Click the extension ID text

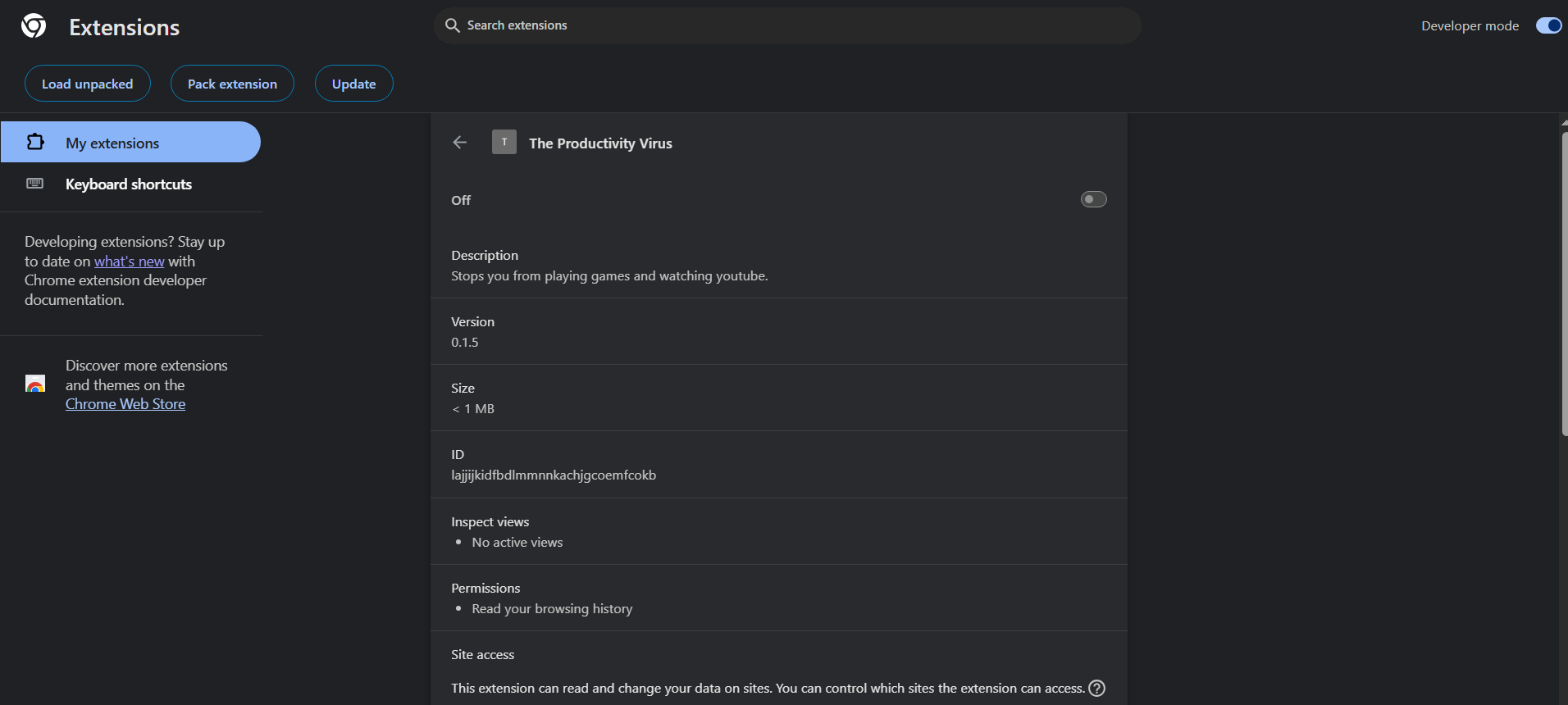point(554,475)
